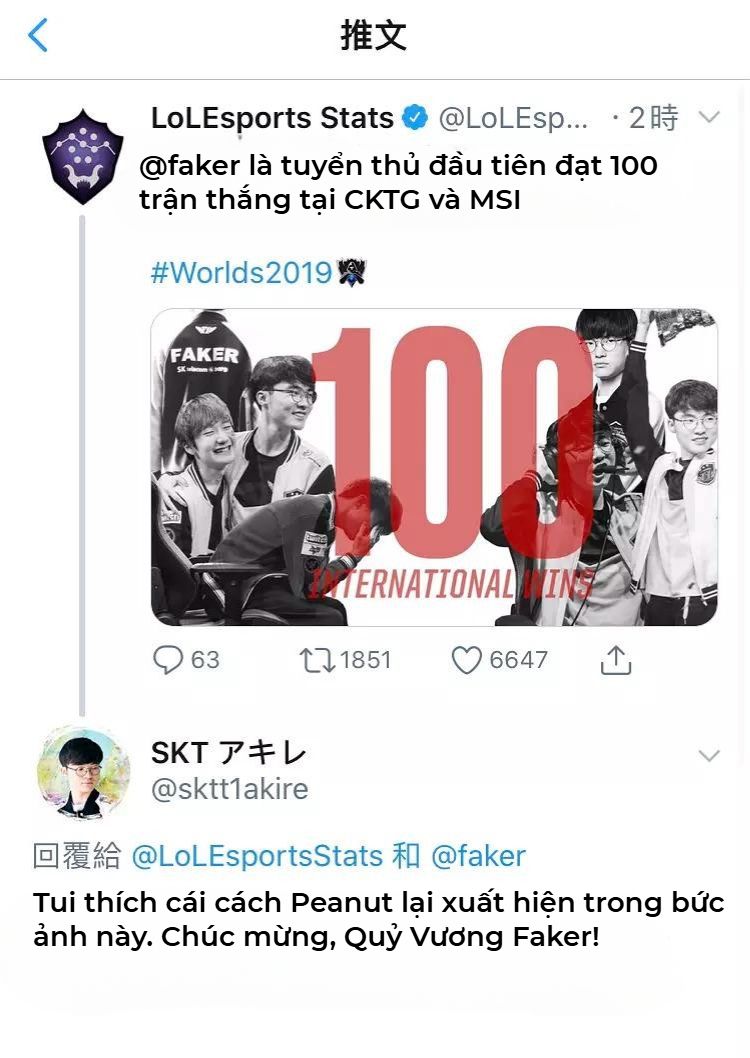750x1058 pixels.
Task: Open @faker in the reply-to line
Action: tap(478, 856)
